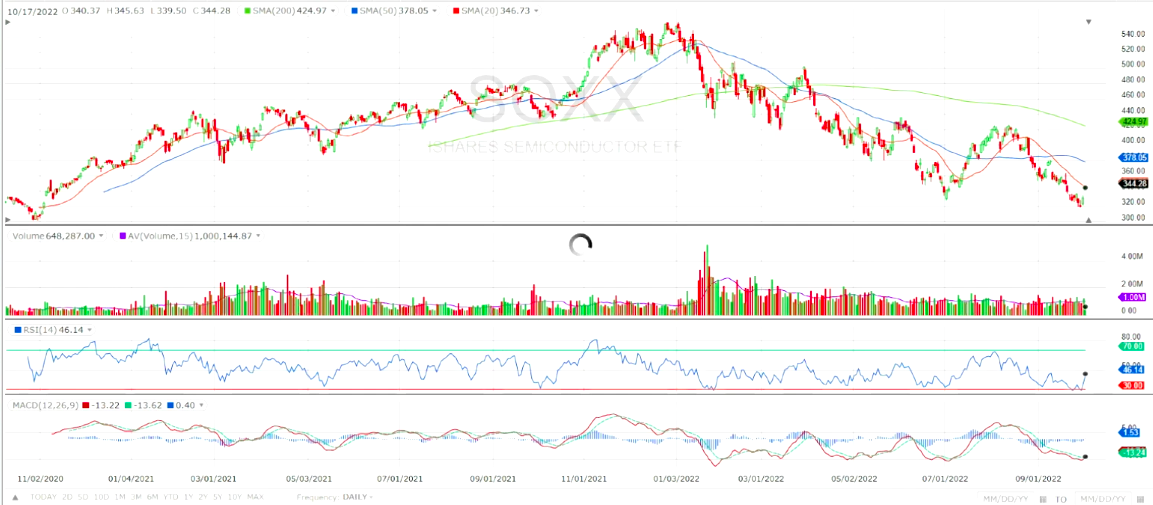Click the 70.00 RSI overbought level tag
The image size is (1153, 505).
tap(1132, 345)
